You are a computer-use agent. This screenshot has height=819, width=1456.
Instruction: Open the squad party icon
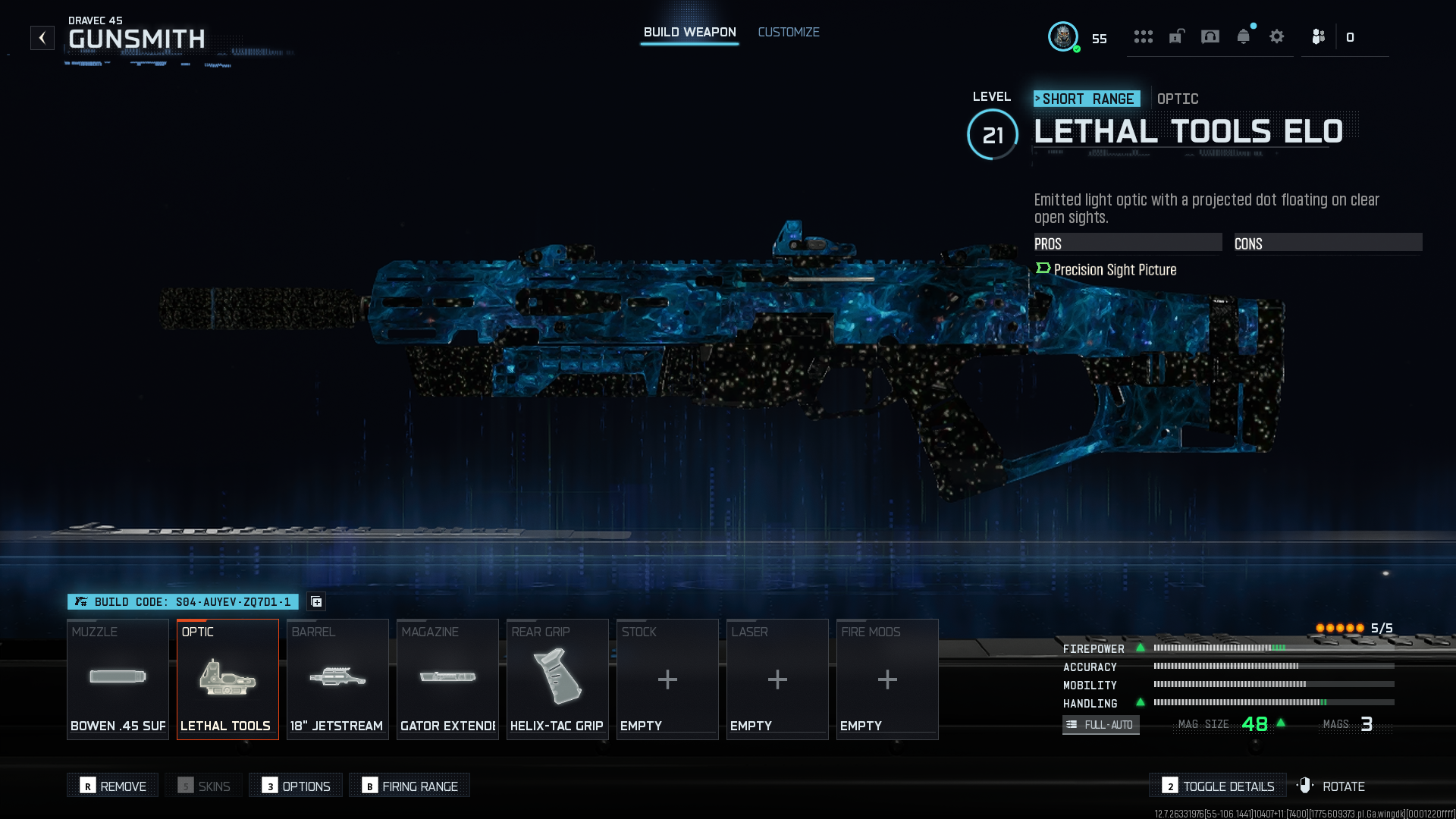1319,36
